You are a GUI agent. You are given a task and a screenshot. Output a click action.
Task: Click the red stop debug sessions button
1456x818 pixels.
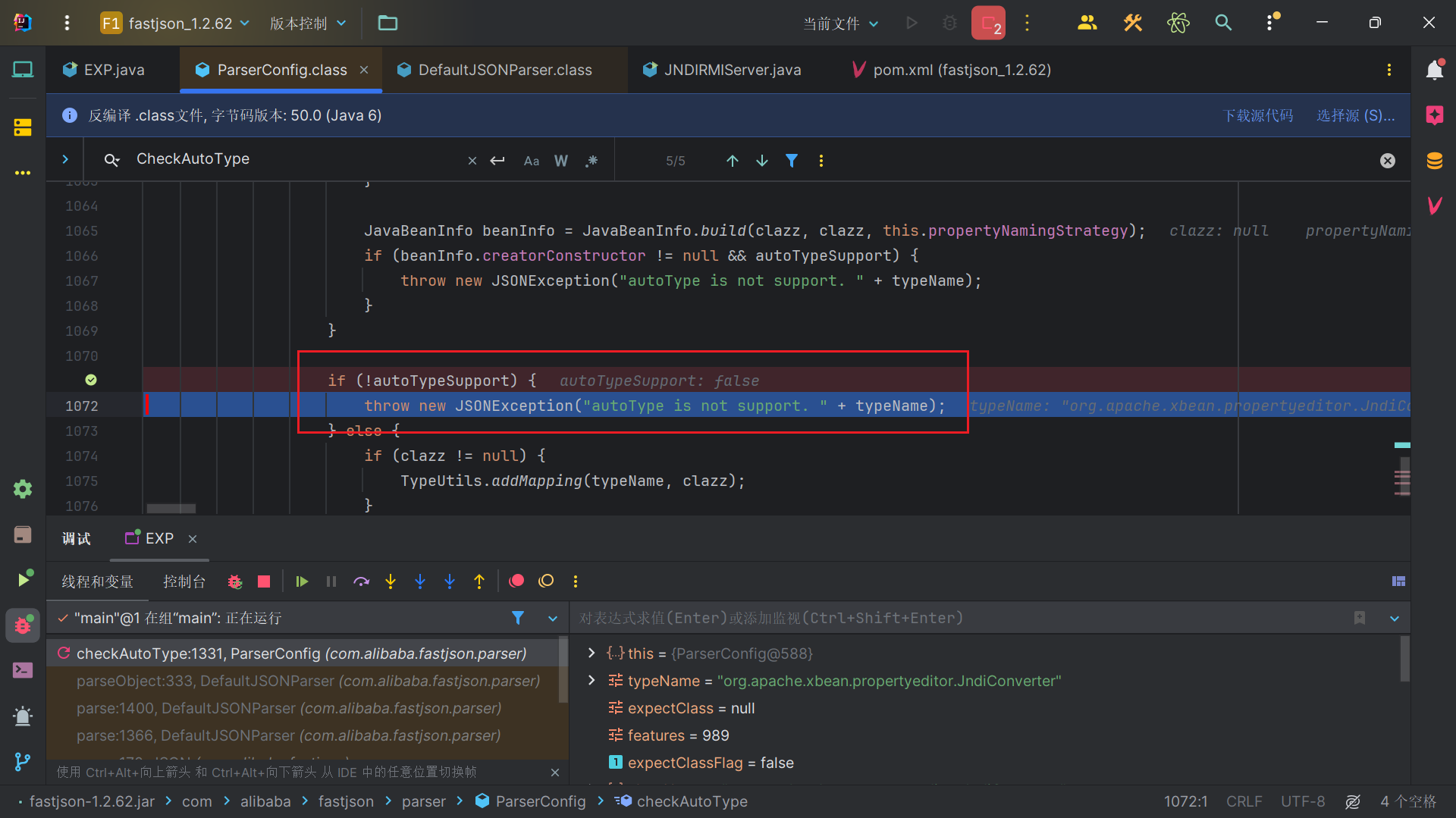click(x=988, y=24)
